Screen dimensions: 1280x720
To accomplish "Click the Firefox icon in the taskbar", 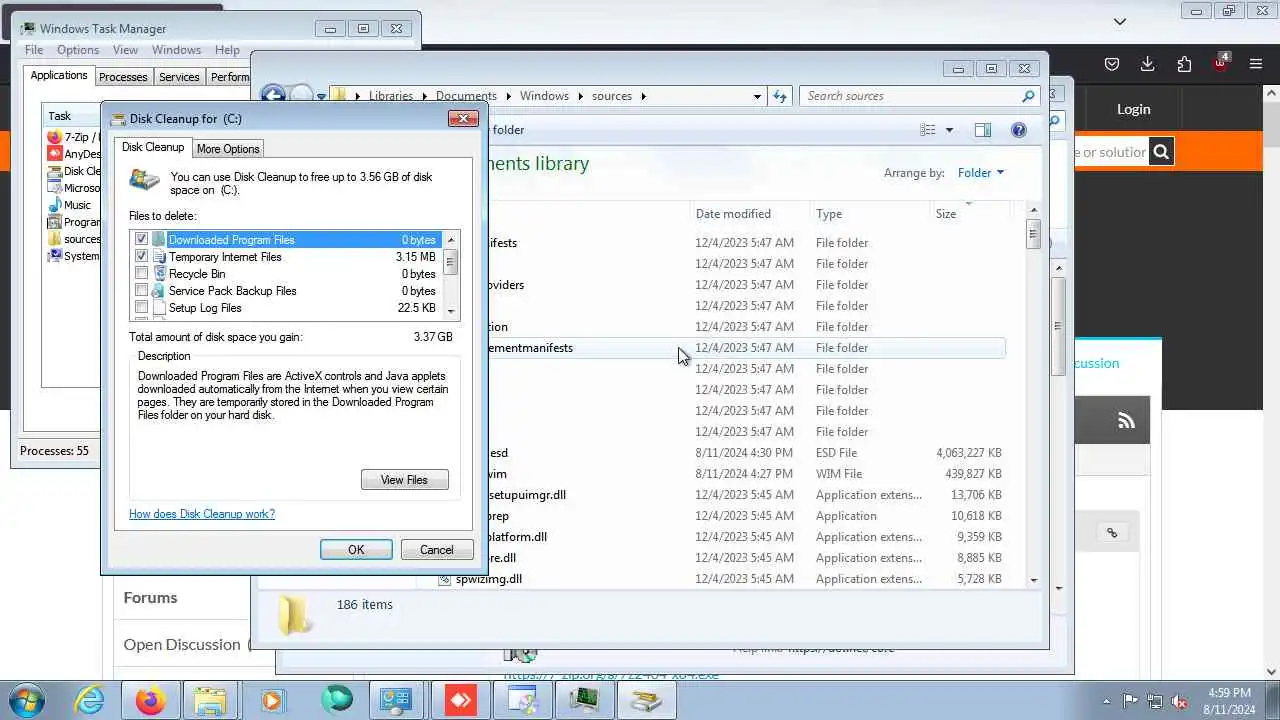I will 151,700.
